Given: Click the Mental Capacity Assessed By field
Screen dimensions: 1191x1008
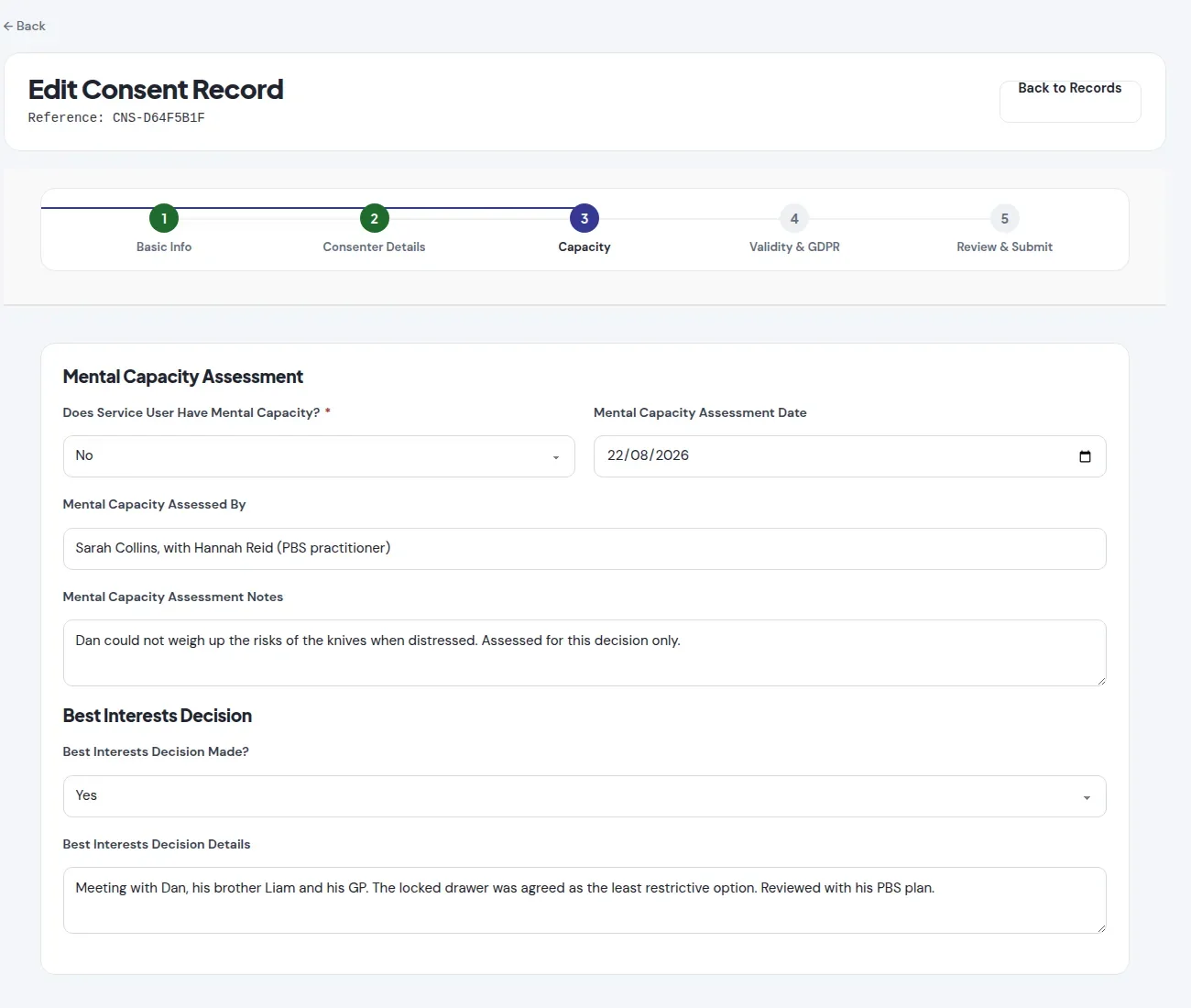Looking at the screenshot, I should pos(585,549).
